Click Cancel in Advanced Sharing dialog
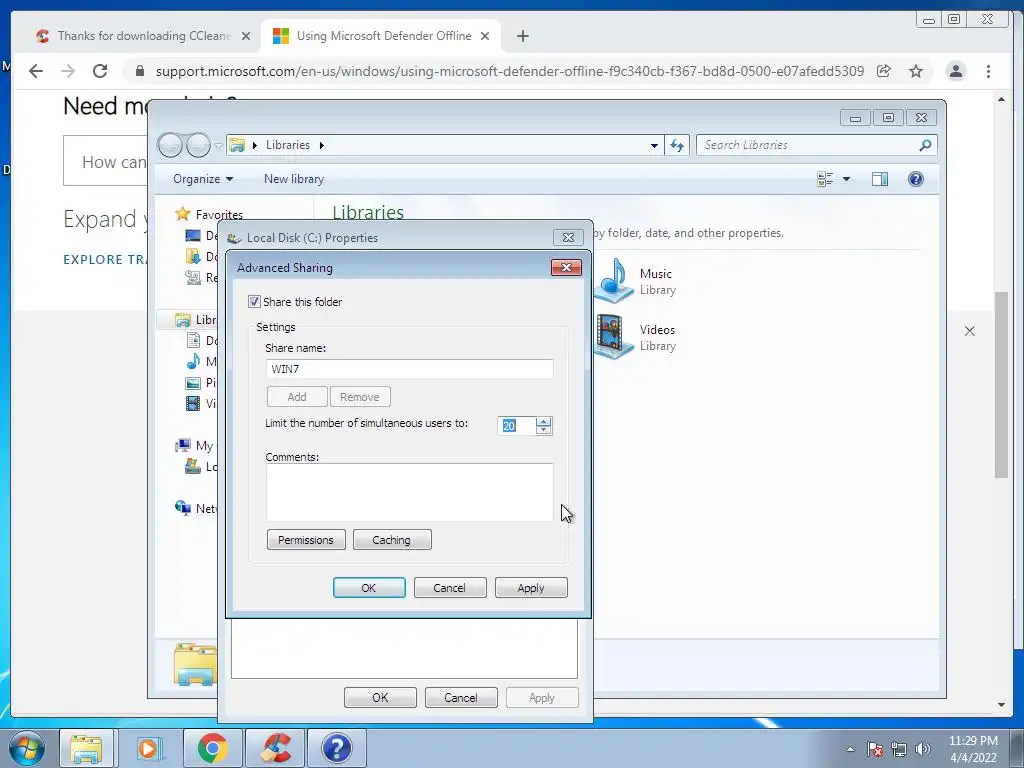This screenshot has width=1024, height=768. tap(450, 588)
